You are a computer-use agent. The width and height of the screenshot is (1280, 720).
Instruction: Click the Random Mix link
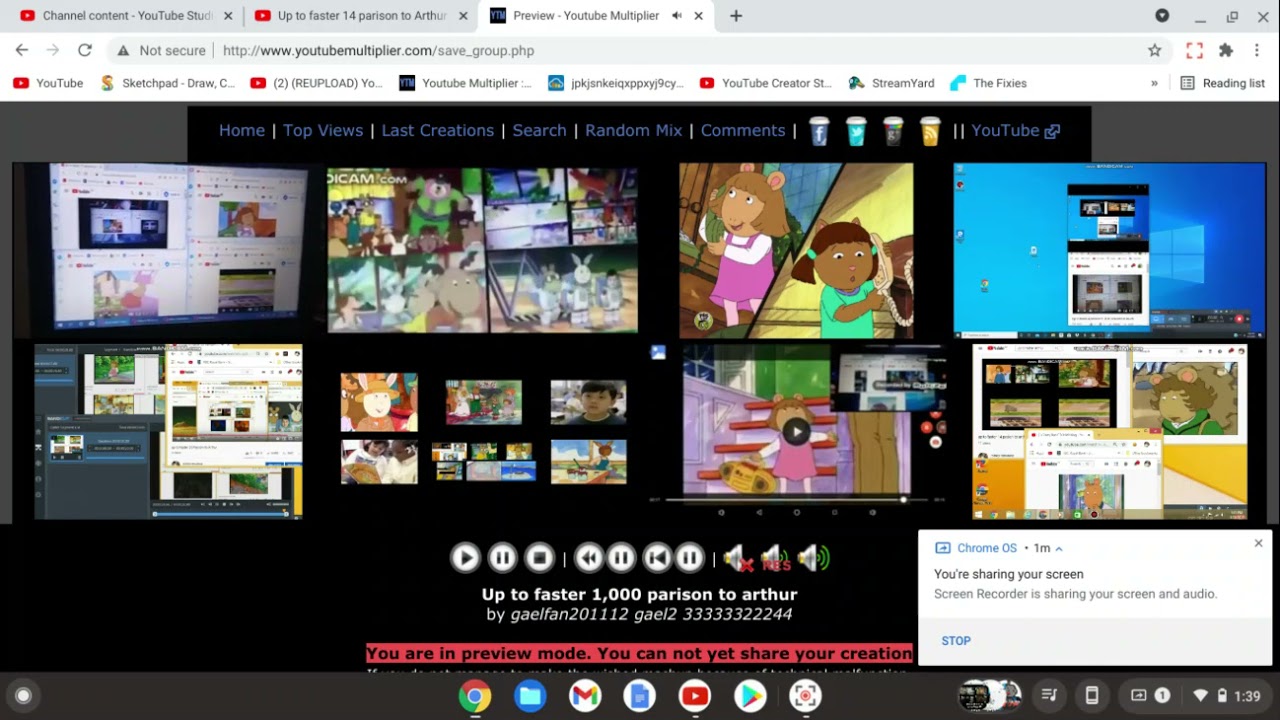tap(634, 130)
